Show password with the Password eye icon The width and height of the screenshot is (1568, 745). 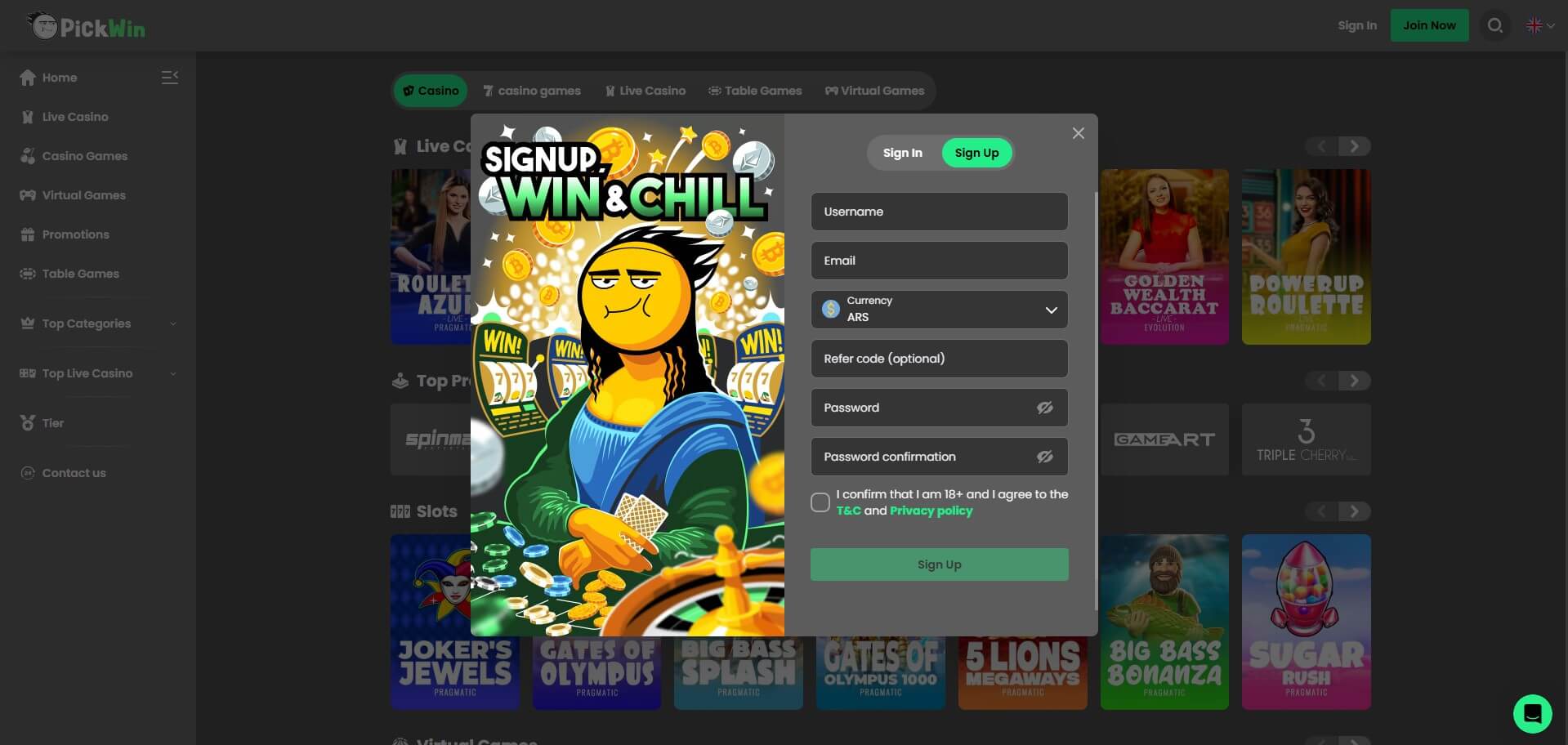[1044, 408]
